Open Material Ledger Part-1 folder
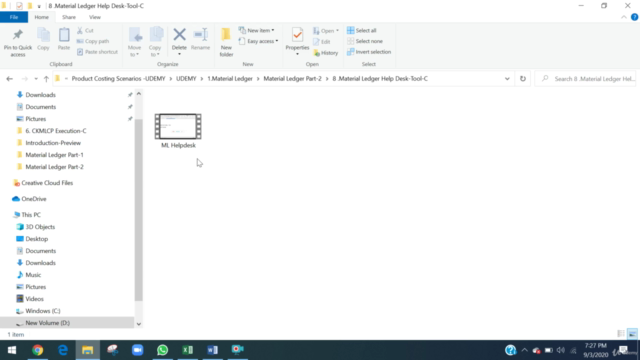The image size is (640, 360). 54,155
